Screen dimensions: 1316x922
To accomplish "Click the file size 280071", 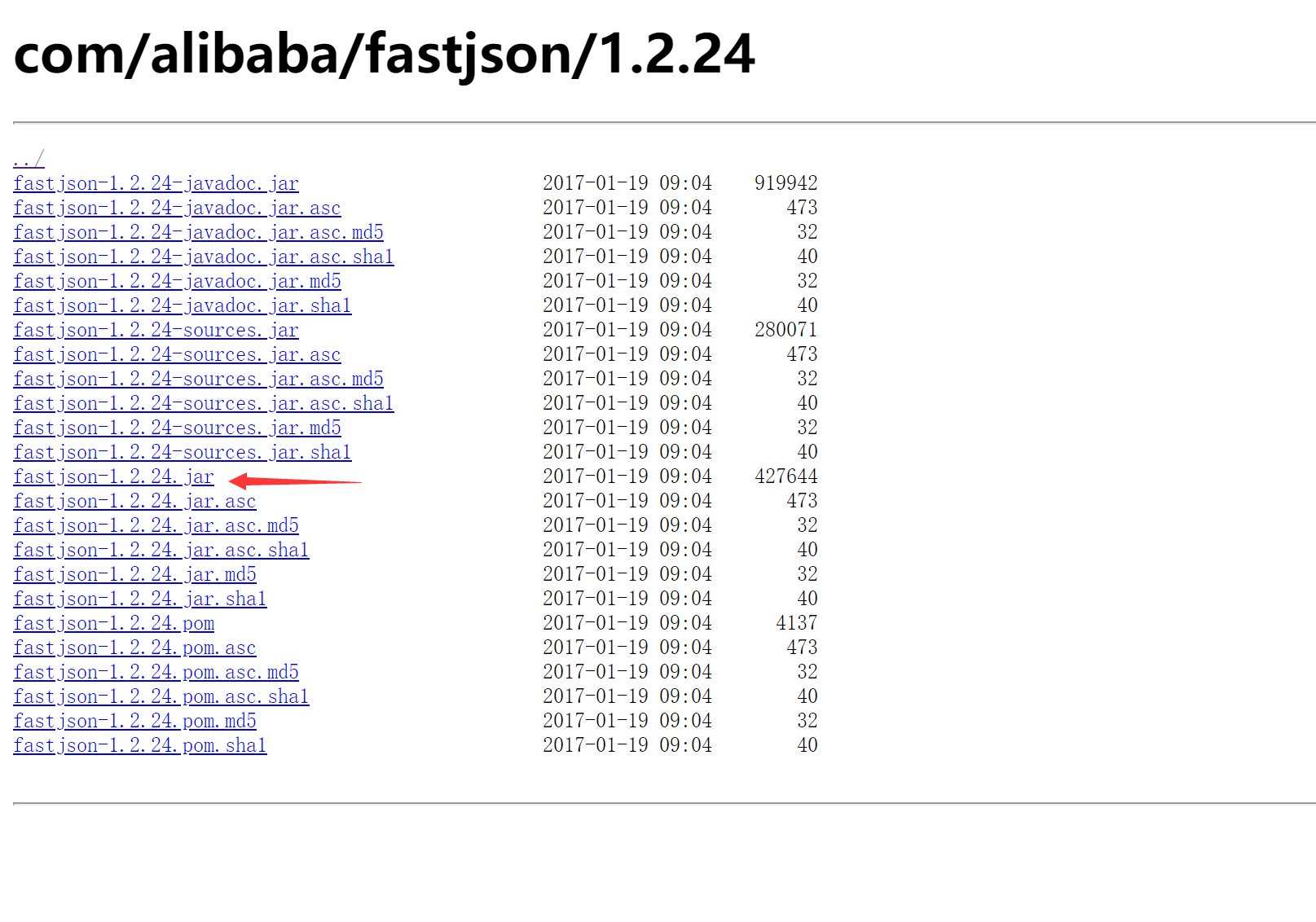I will 786,330.
